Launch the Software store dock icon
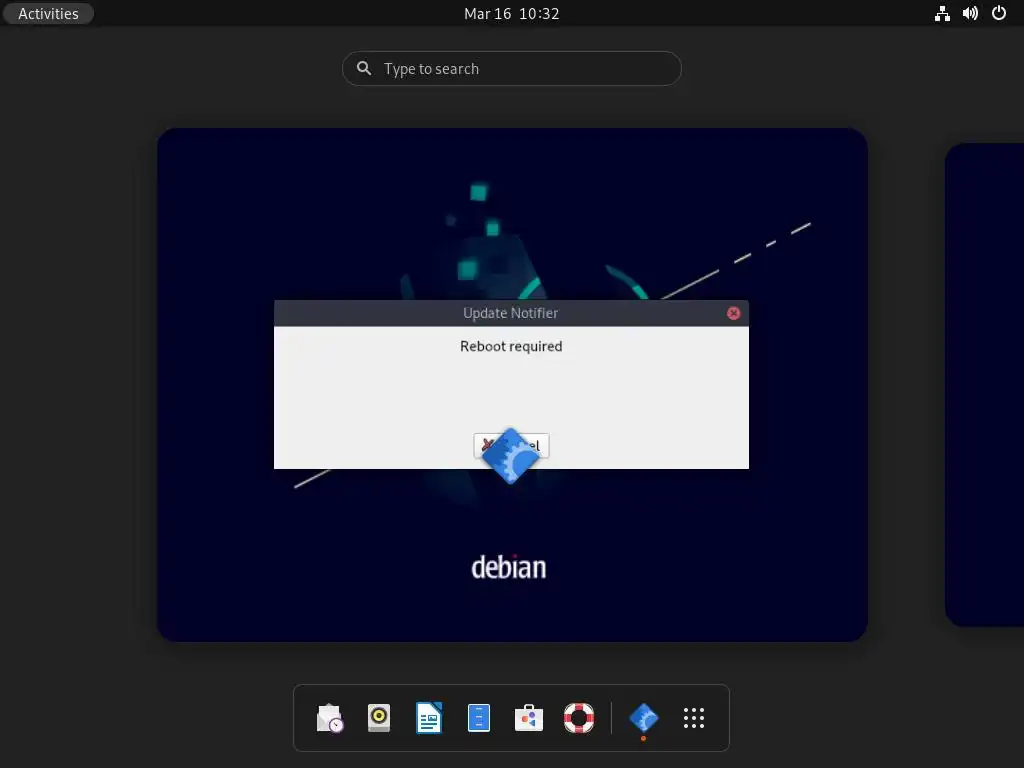The height and width of the screenshot is (768, 1024). tap(529, 718)
